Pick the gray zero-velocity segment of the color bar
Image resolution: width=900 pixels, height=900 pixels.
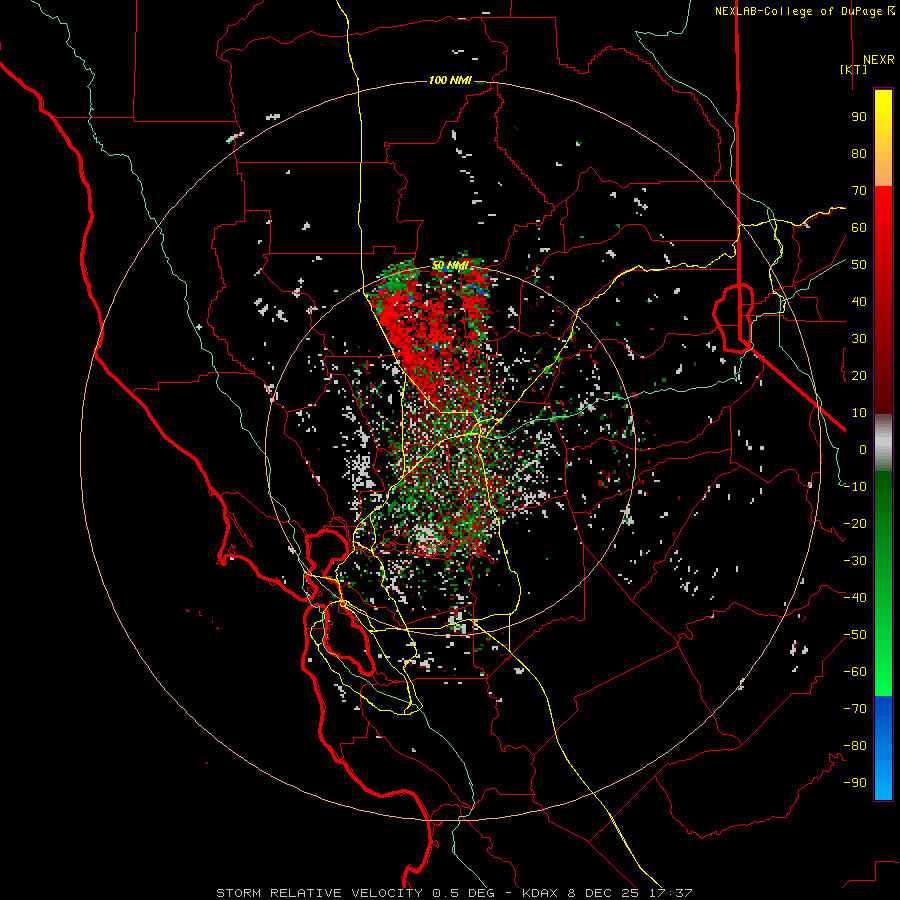coord(883,443)
